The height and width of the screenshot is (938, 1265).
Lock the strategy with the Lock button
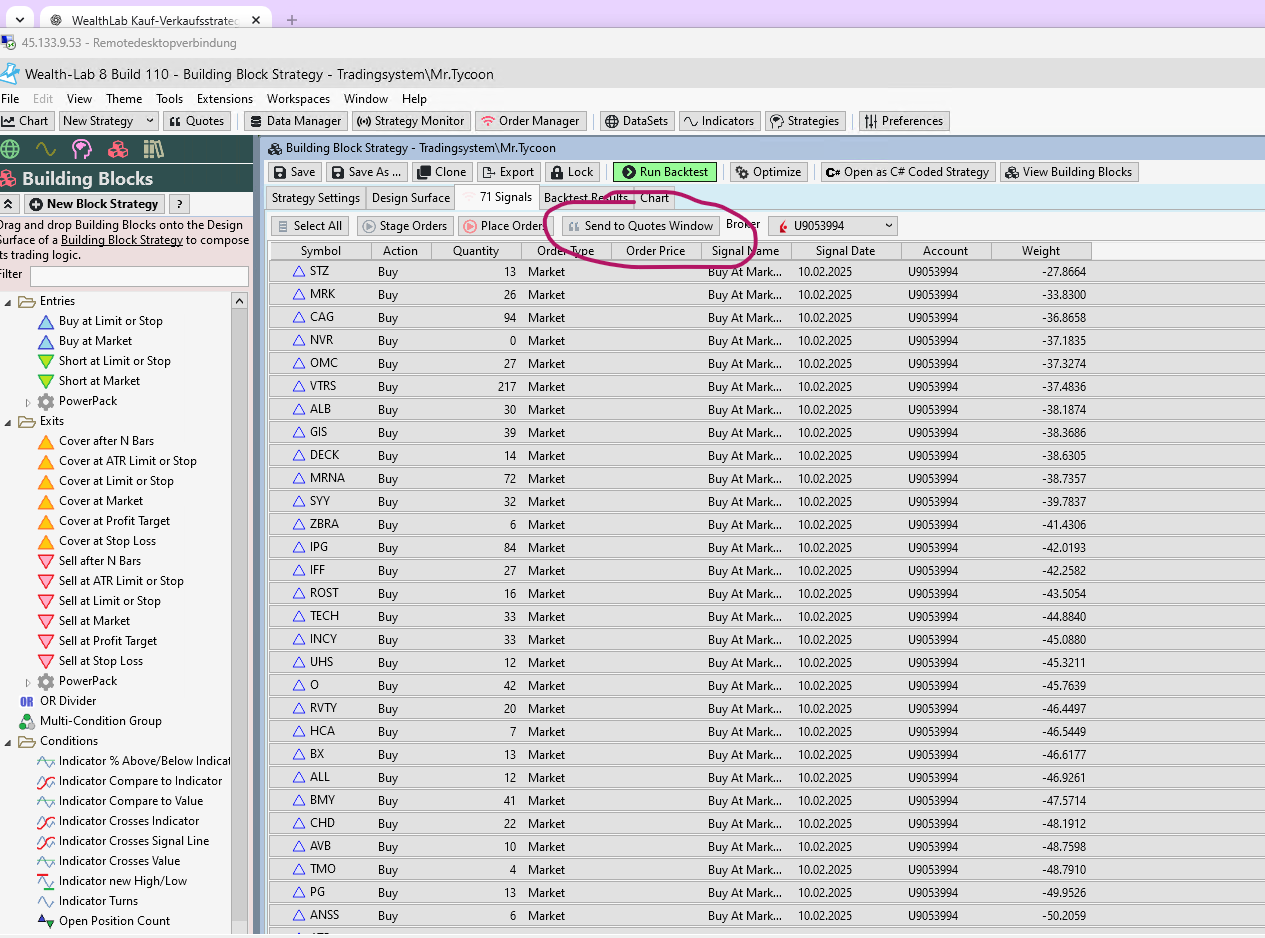point(572,172)
